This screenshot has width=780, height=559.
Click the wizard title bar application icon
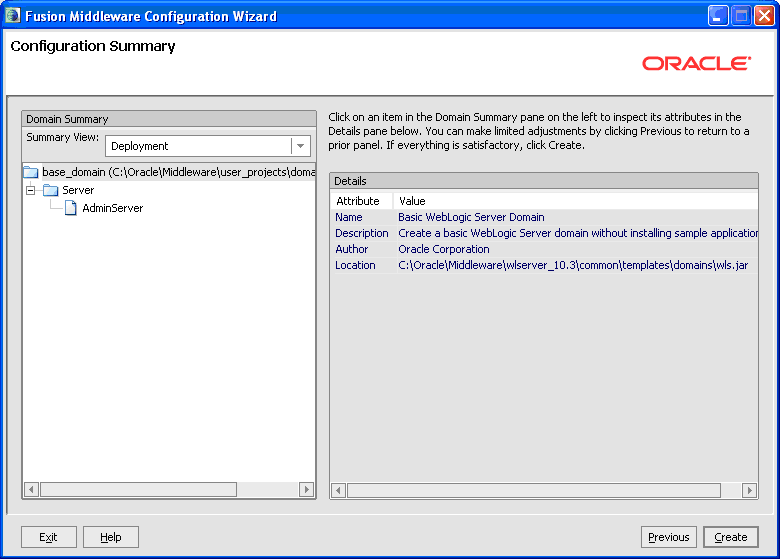(x=12, y=16)
